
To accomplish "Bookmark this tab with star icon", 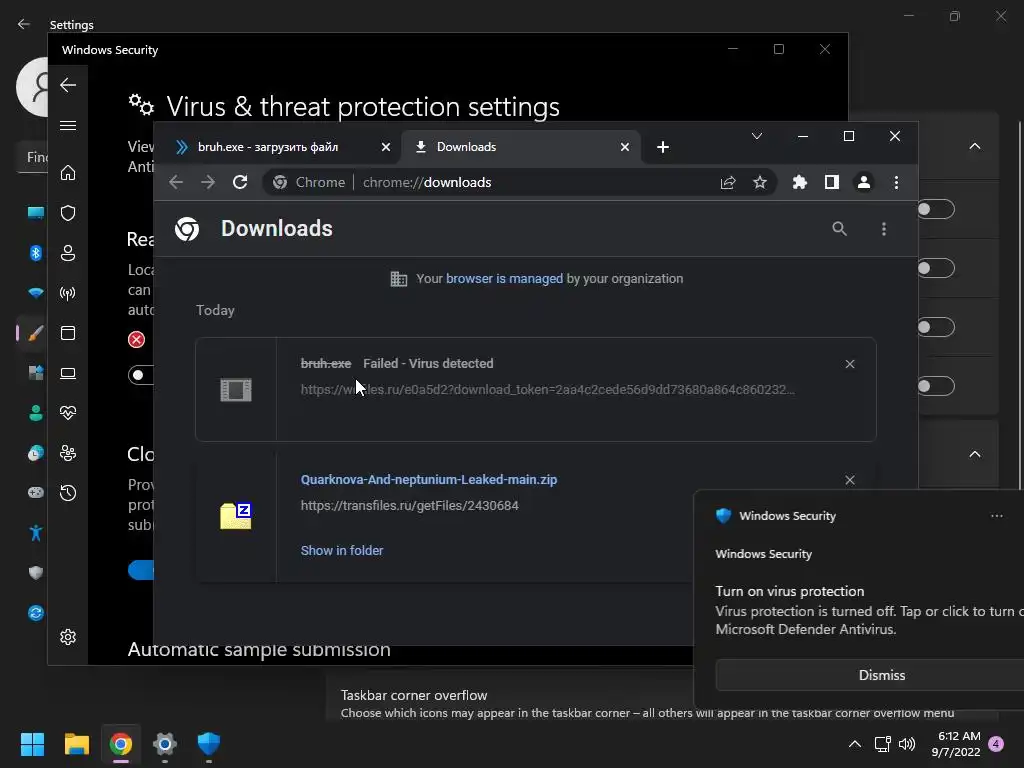I will [760, 183].
